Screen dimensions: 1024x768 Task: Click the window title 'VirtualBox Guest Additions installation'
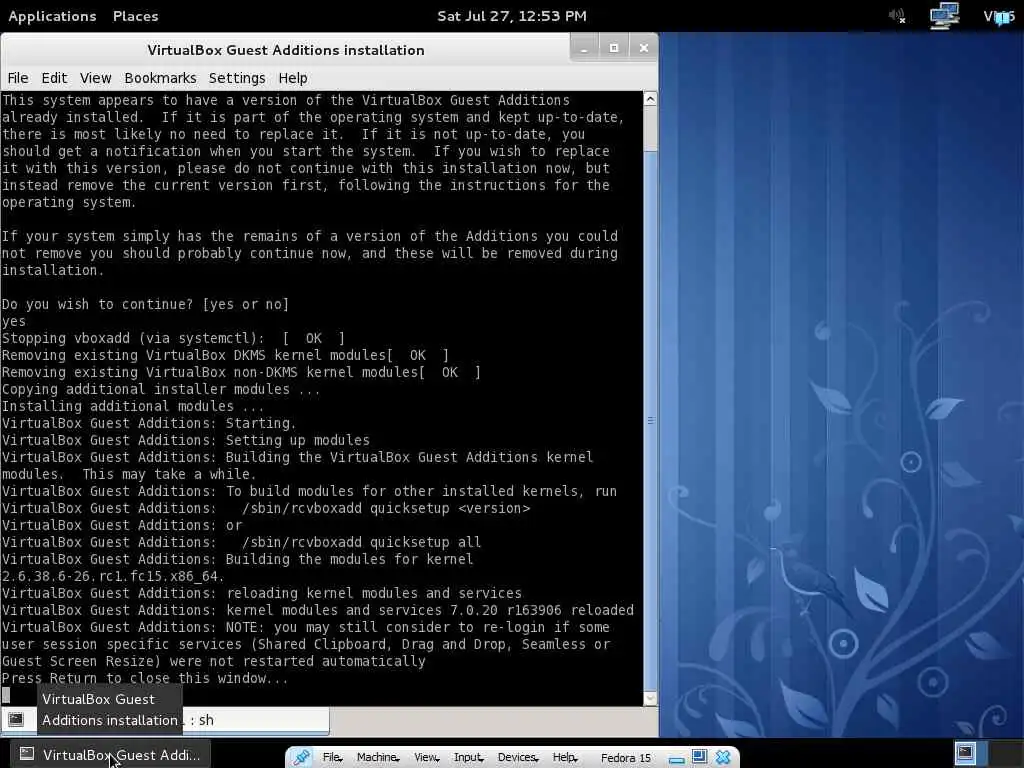point(285,50)
